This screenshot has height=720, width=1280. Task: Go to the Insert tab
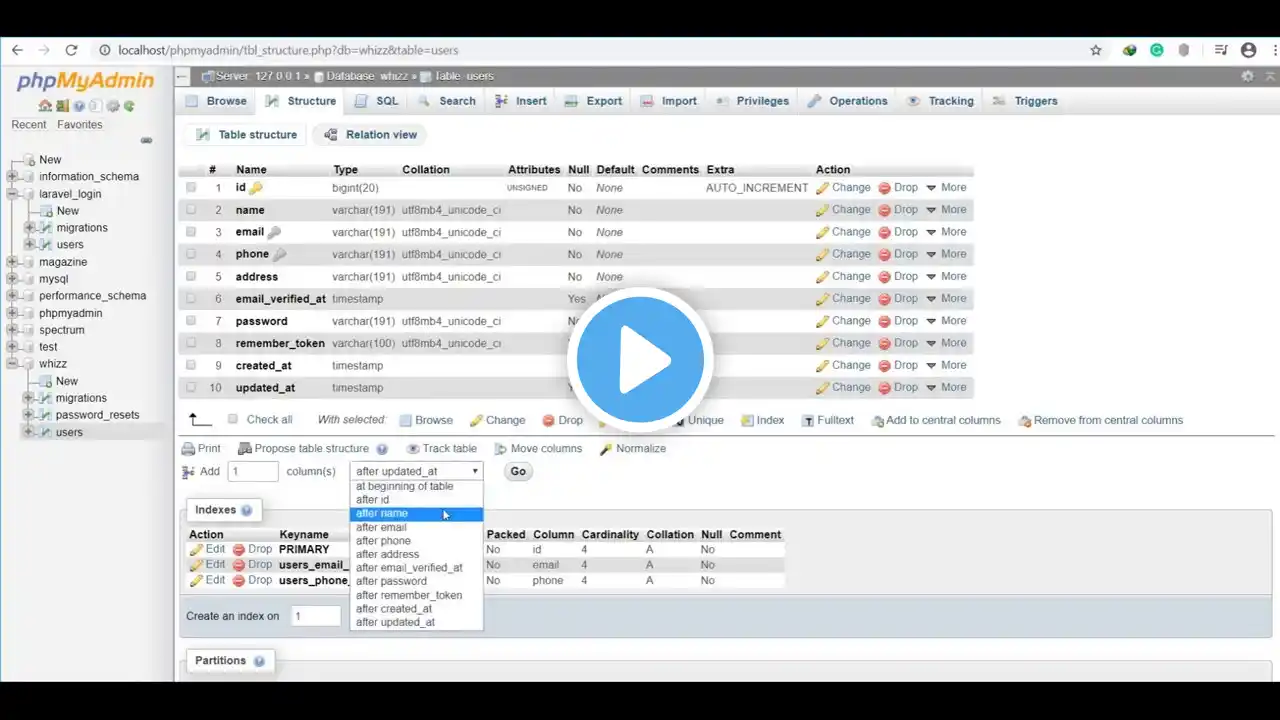(519, 101)
